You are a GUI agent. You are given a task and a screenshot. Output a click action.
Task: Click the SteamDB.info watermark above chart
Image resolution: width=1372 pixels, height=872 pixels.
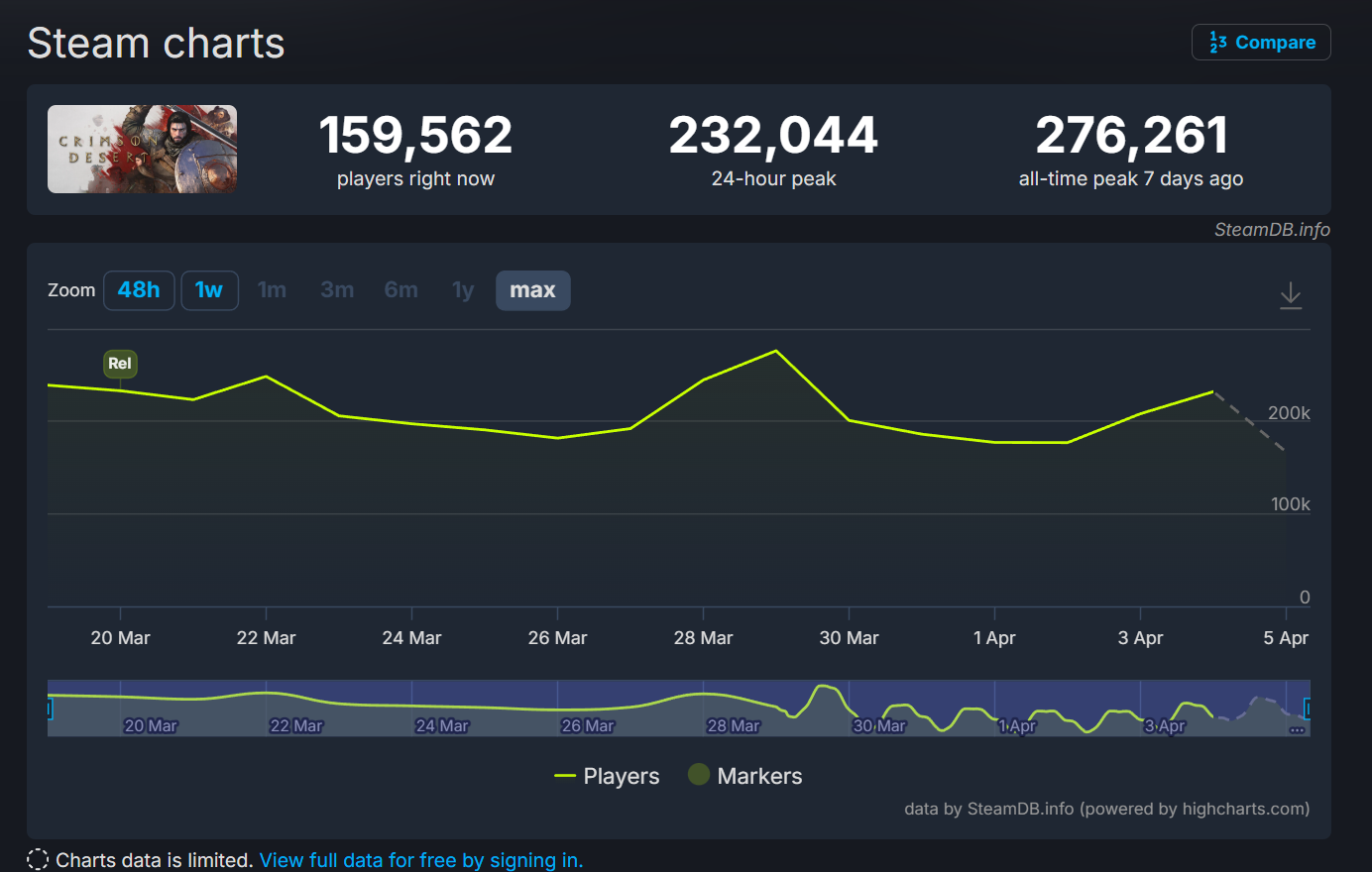[1272, 229]
